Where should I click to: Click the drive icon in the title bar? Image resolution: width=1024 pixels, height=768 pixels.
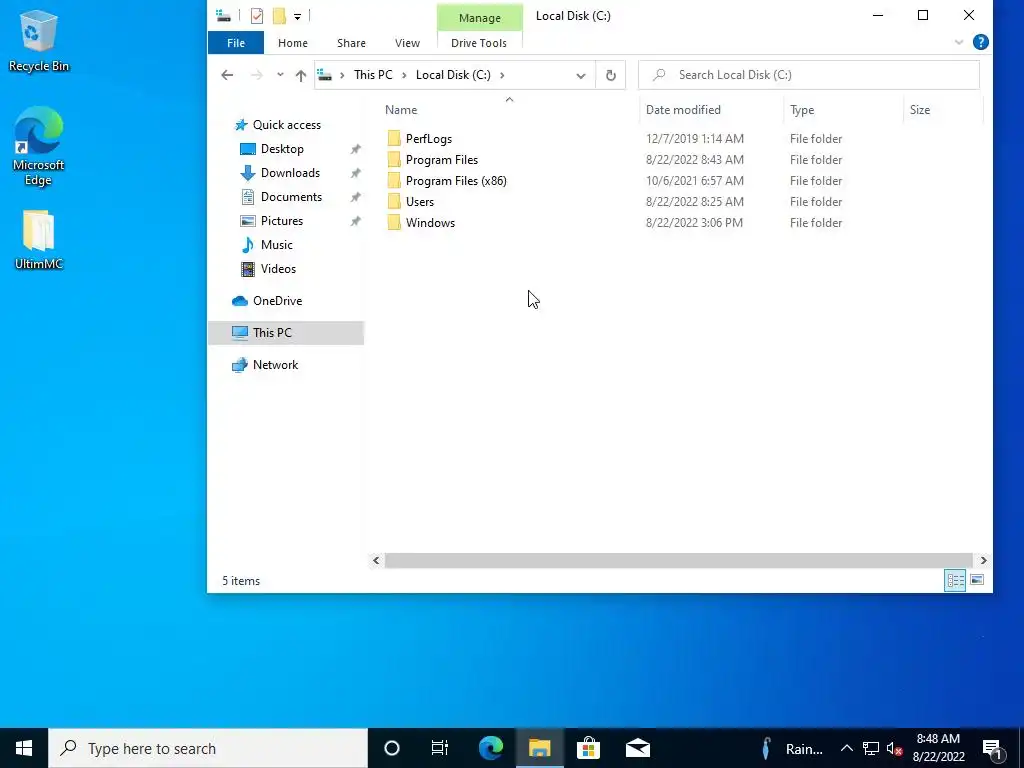pyautogui.click(x=223, y=16)
